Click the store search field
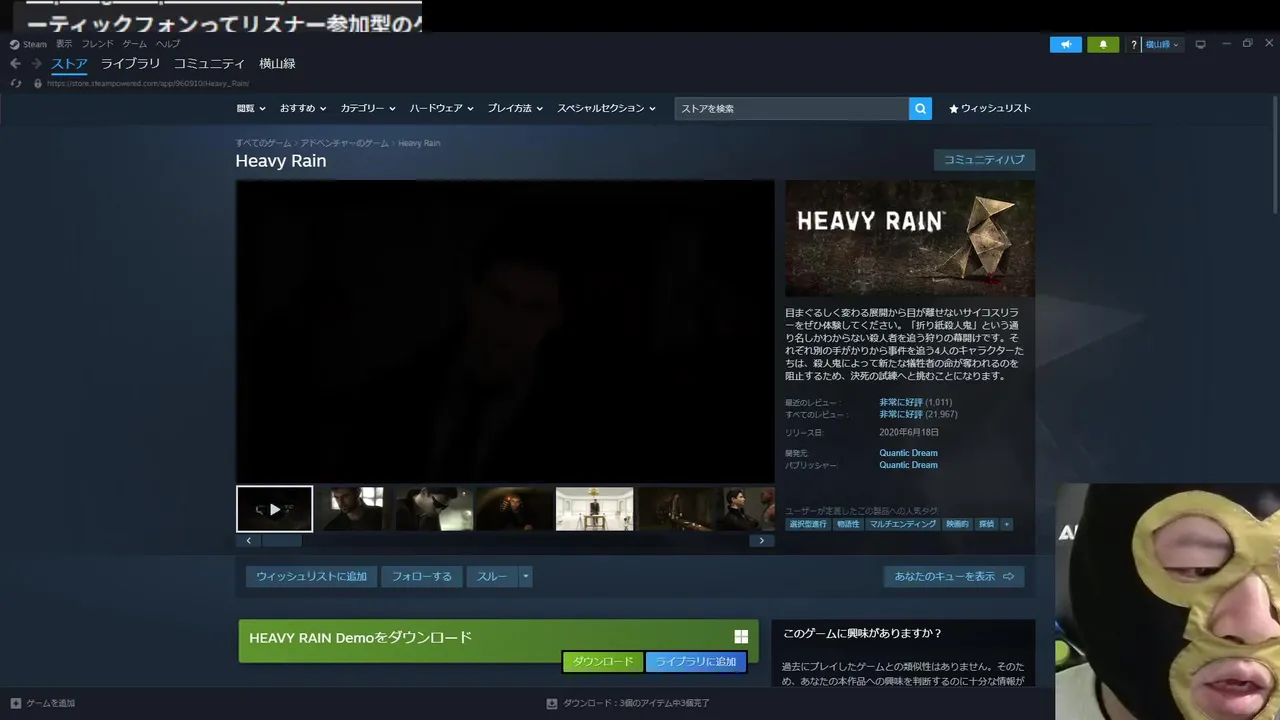The width and height of the screenshot is (1280, 720). pos(791,108)
